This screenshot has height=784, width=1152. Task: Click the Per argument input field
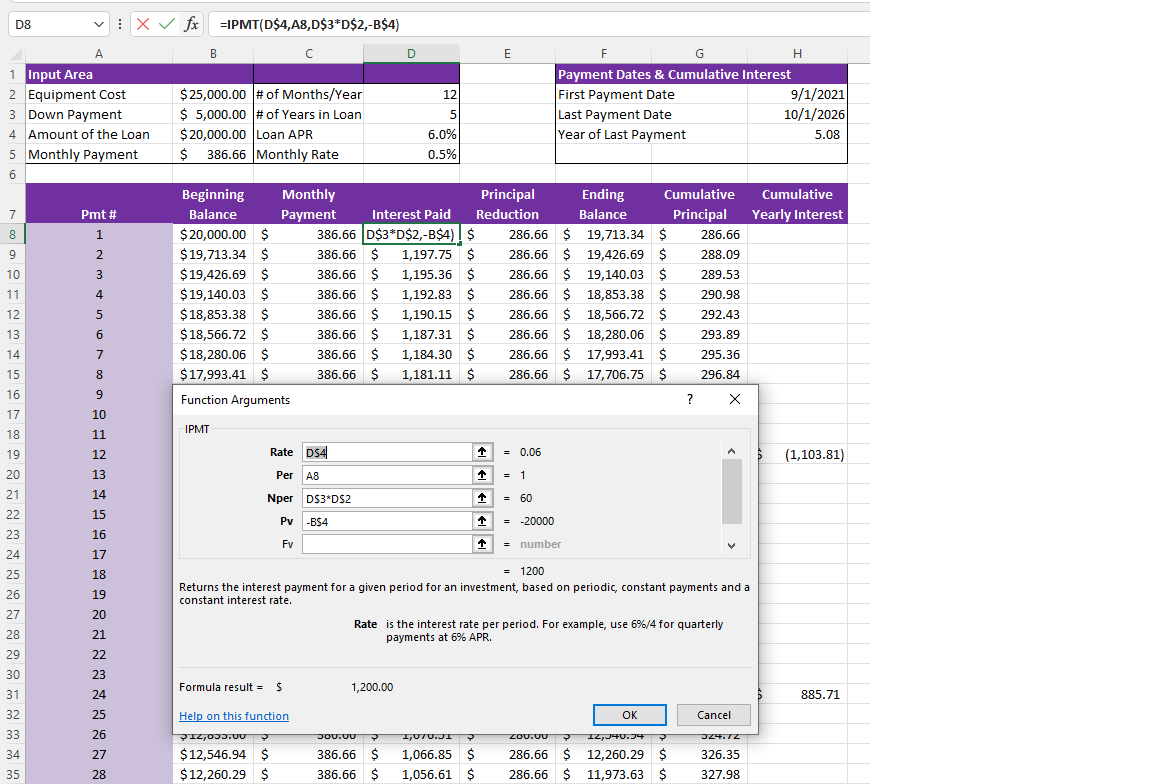click(387, 475)
